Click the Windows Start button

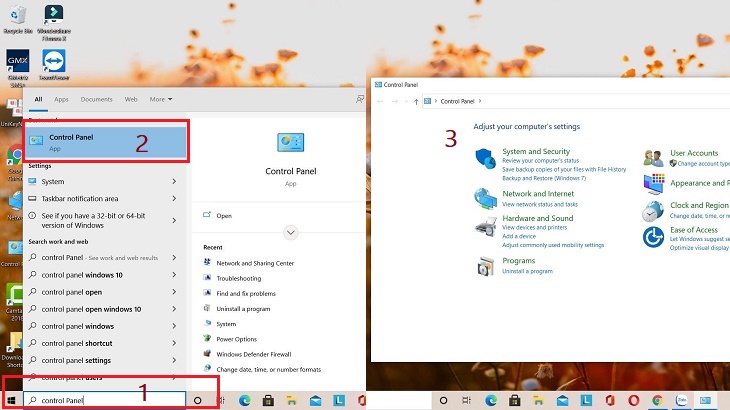point(12,400)
